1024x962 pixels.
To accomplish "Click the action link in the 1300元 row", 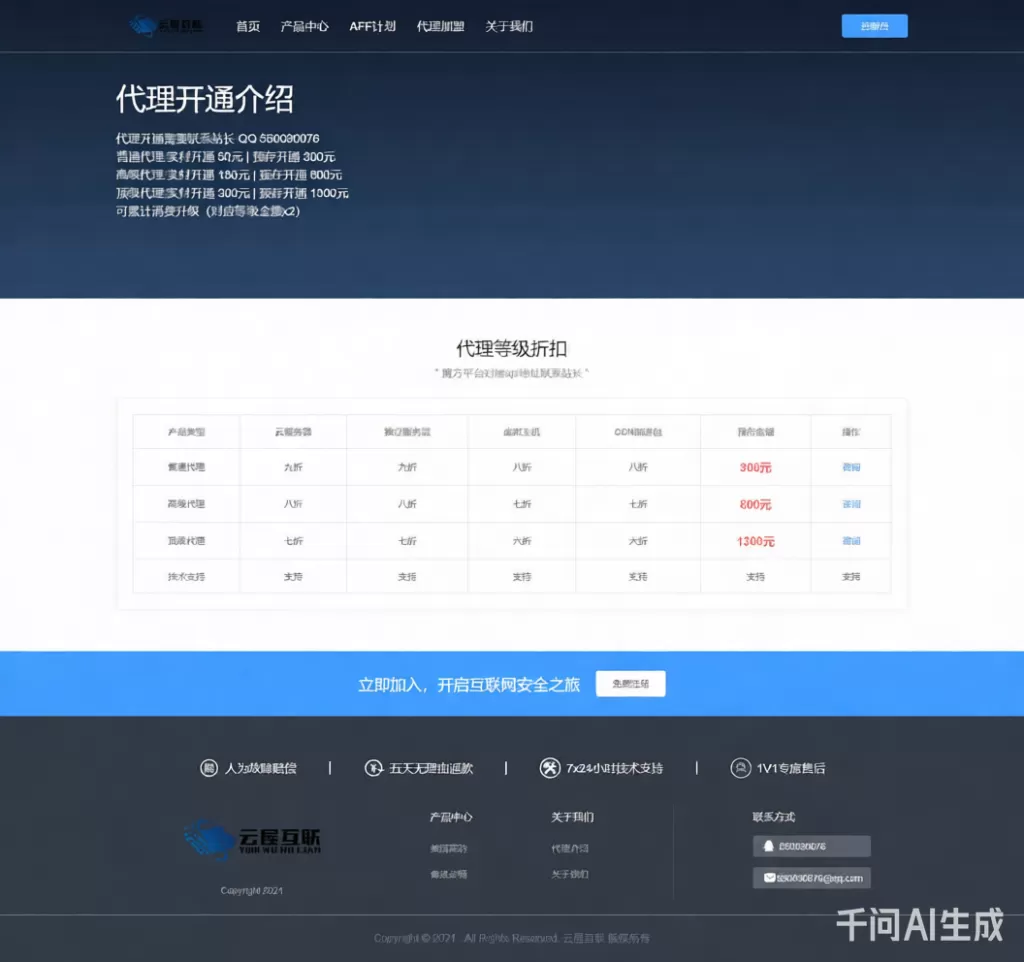I will (851, 541).
